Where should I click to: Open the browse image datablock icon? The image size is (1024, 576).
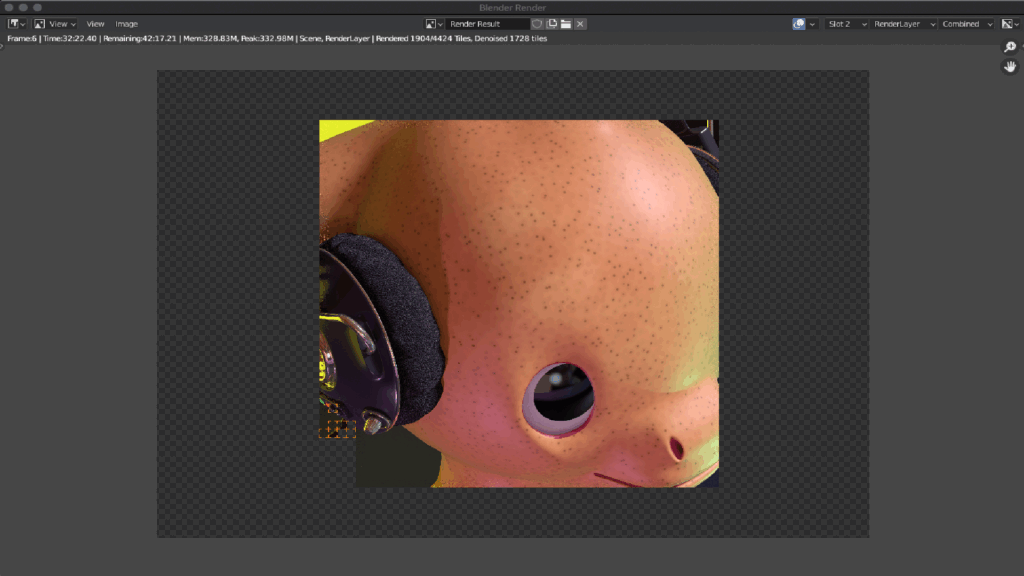431,24
